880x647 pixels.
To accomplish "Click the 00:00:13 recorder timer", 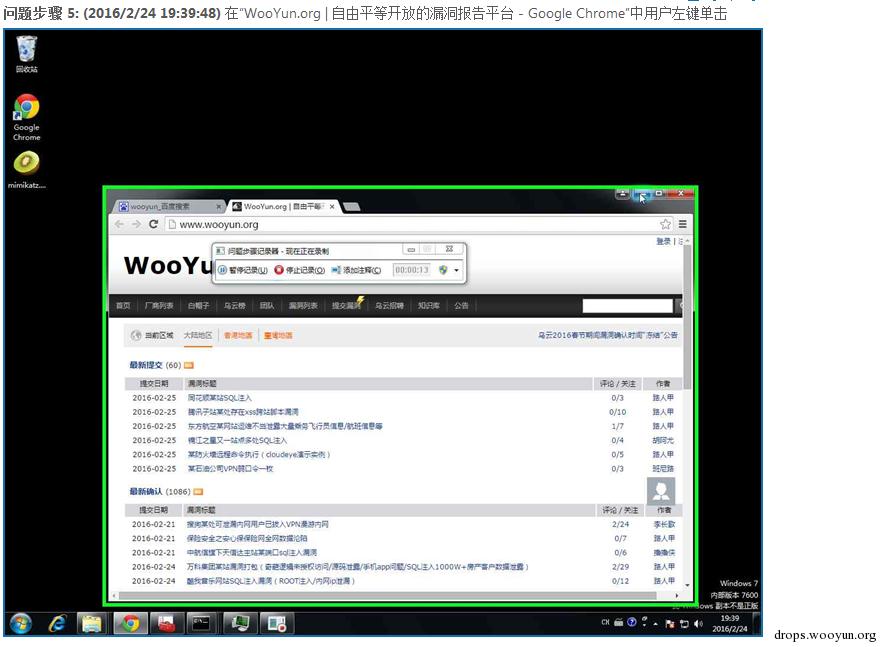I will click(x=411, y=270).
